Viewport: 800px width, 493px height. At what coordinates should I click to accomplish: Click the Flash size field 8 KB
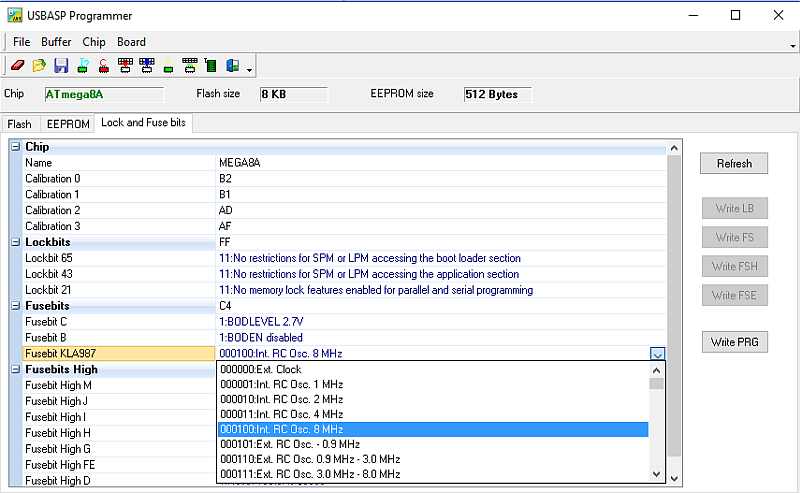[x=293, y=94]
